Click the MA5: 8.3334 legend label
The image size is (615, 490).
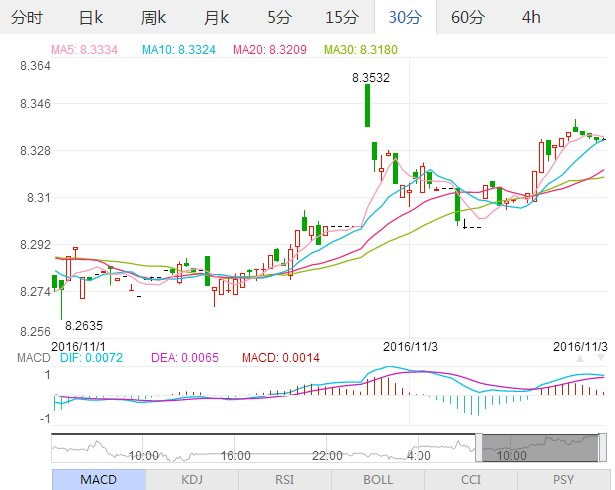click(x=84, y=50)
